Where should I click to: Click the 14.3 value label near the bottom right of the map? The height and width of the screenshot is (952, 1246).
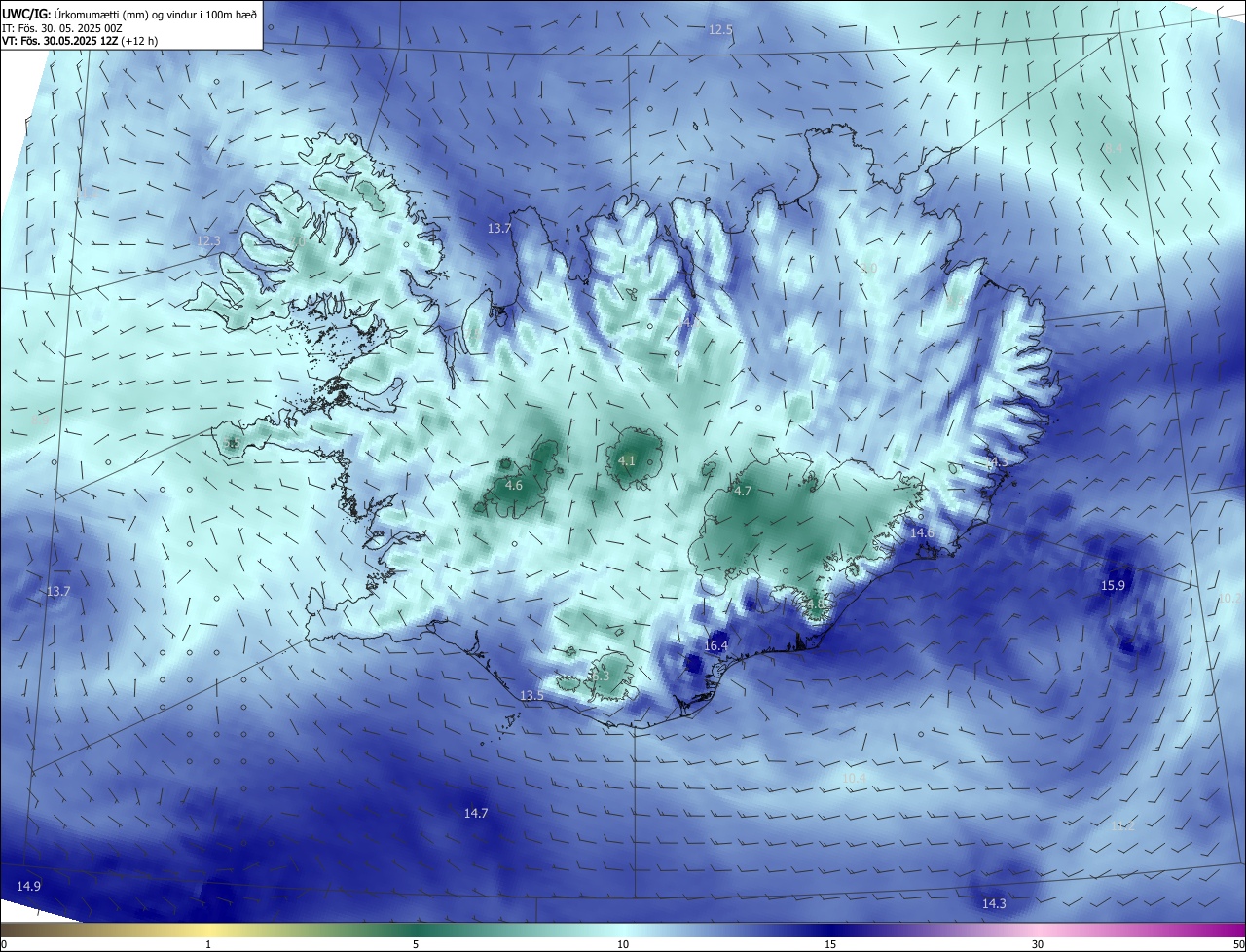tap(994, 903)
